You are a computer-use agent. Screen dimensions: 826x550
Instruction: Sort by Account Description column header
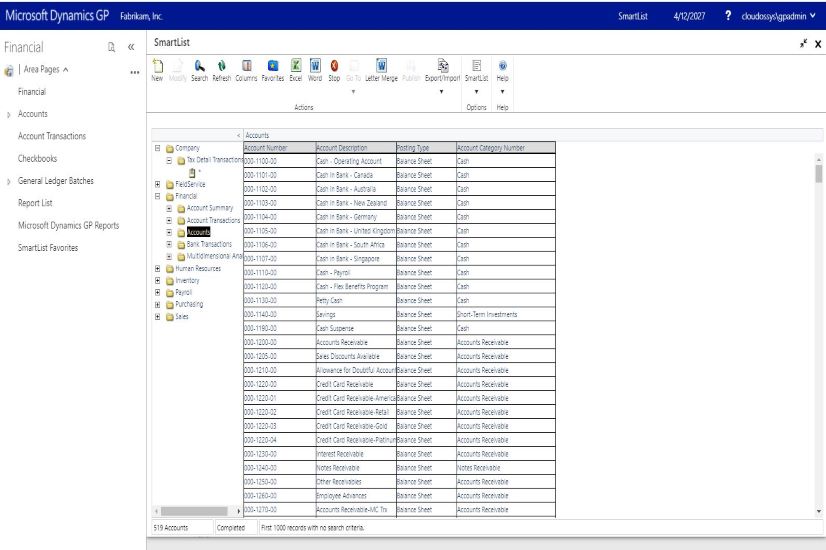tap(356, 148)
